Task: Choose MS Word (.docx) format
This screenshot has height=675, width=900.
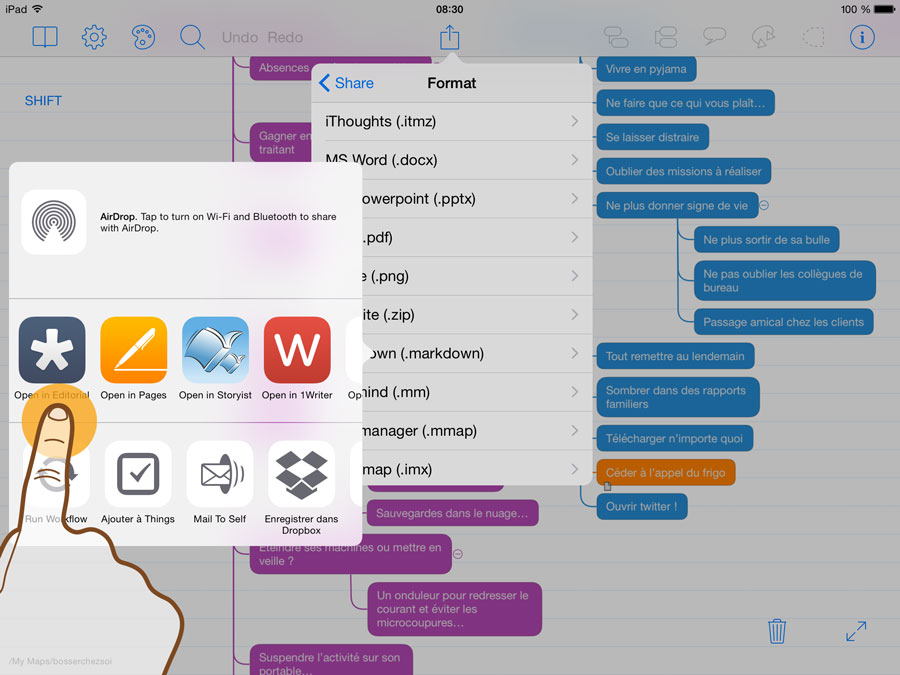Action: pyautogui.click(x=452, y=160)
